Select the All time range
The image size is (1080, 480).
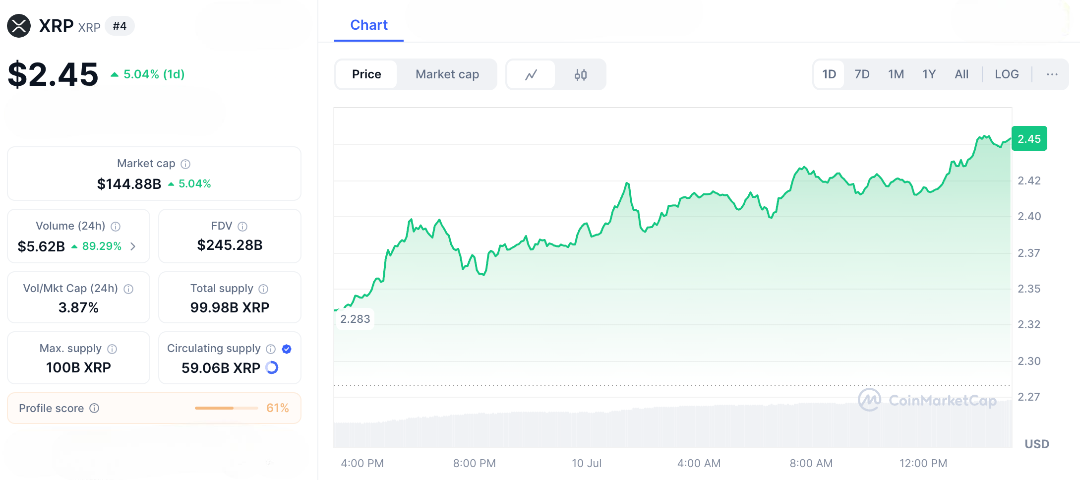tap(962, 74)
